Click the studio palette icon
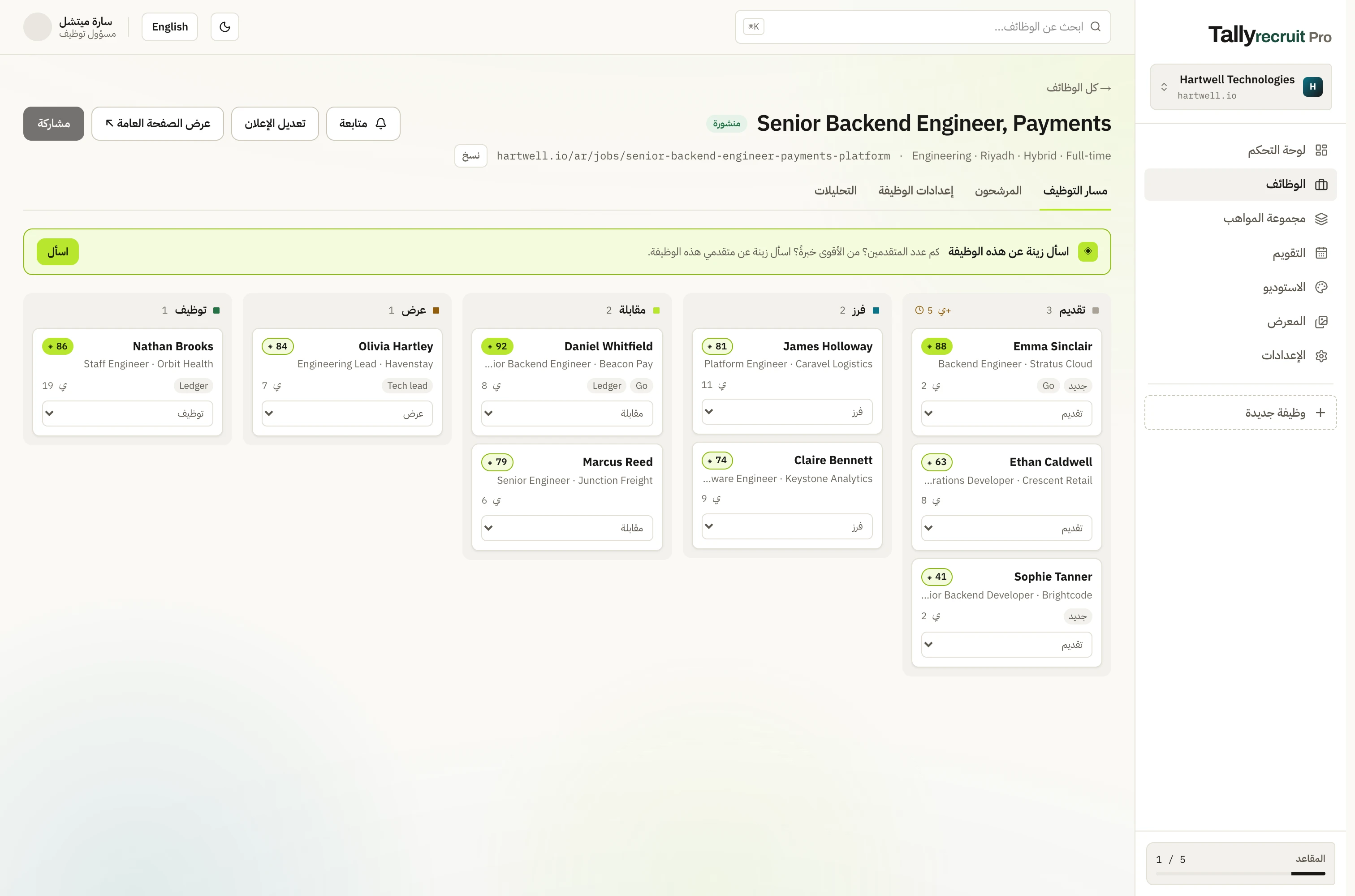 point(1321,288)
